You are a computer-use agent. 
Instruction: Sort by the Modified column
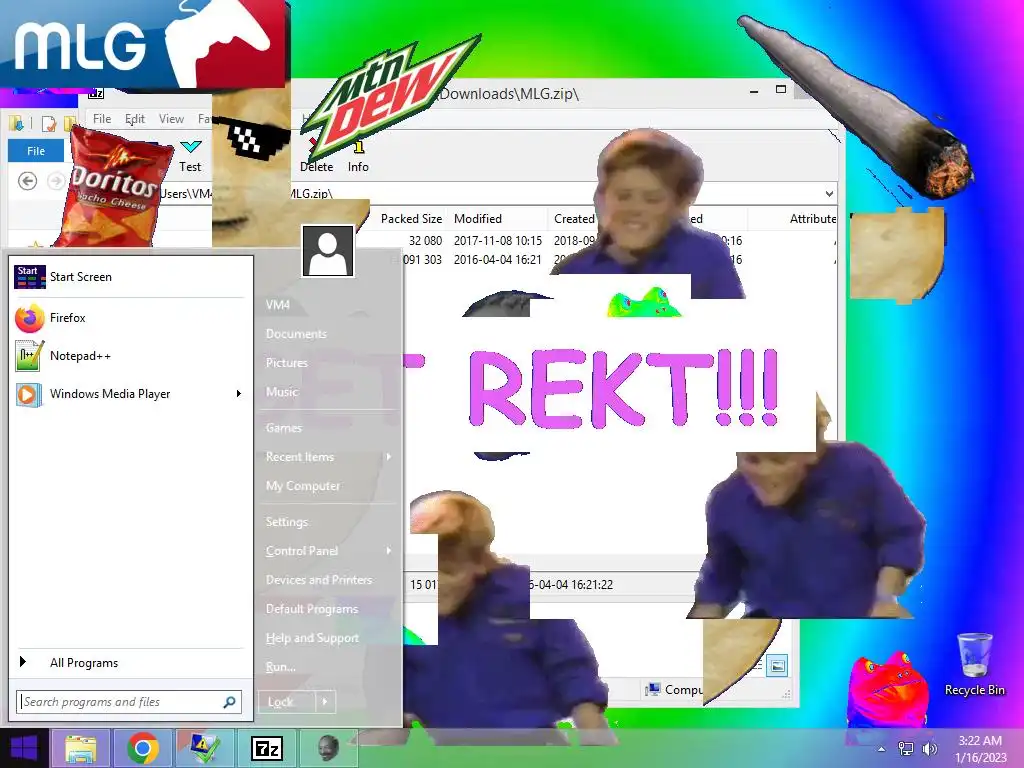[478, 219]
